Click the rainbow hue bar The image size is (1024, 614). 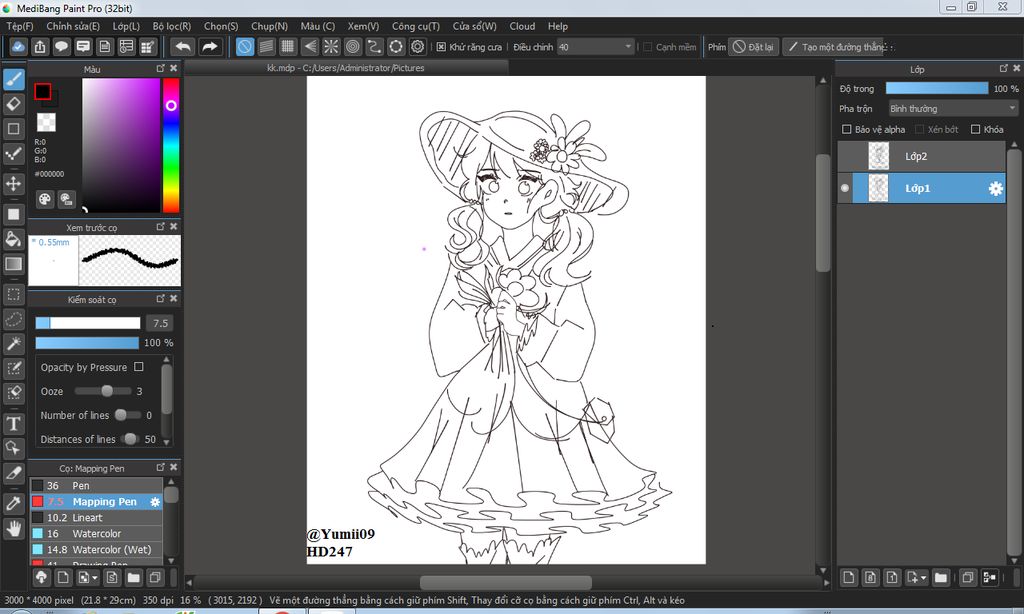tap(171, 145)
